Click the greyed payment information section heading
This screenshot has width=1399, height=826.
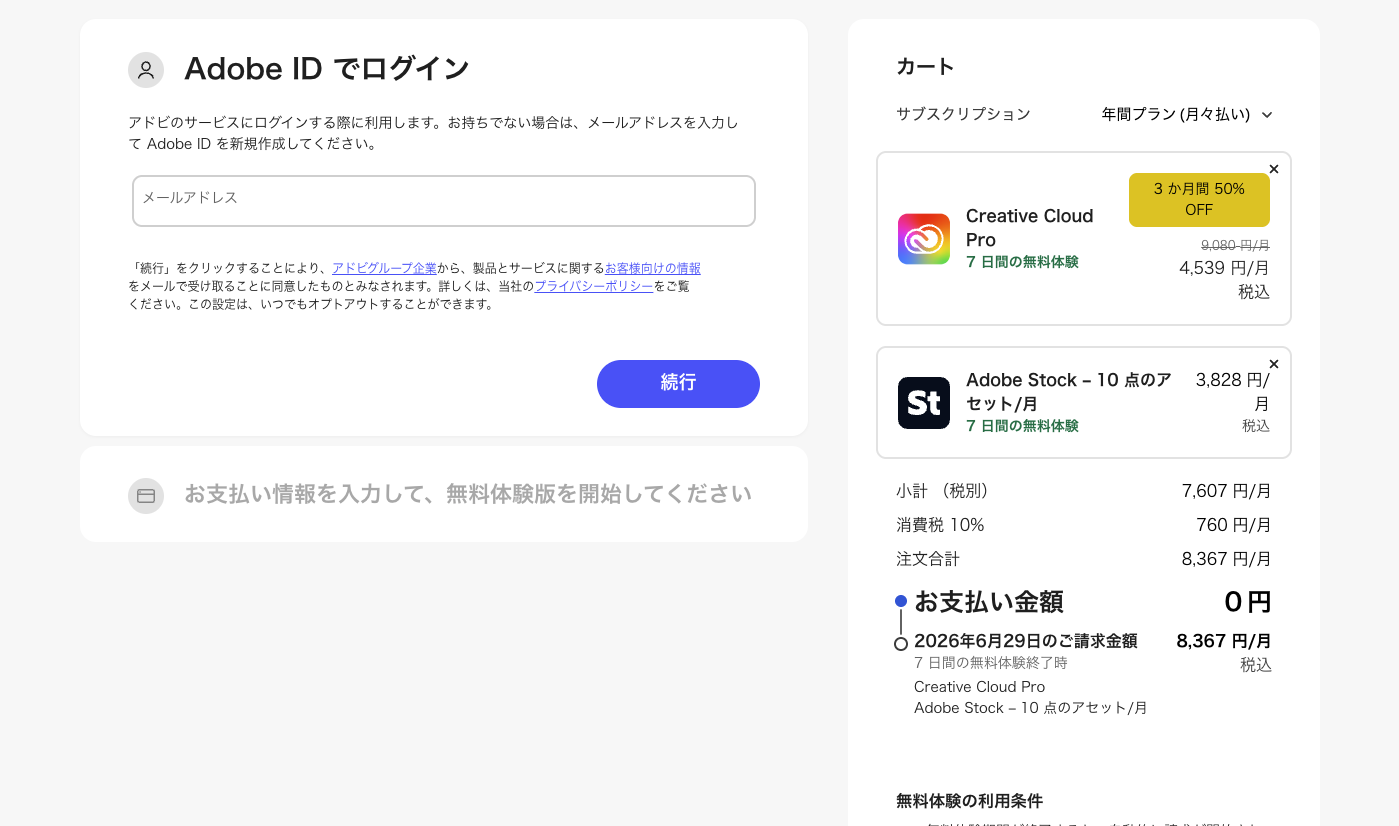(468, 494)
